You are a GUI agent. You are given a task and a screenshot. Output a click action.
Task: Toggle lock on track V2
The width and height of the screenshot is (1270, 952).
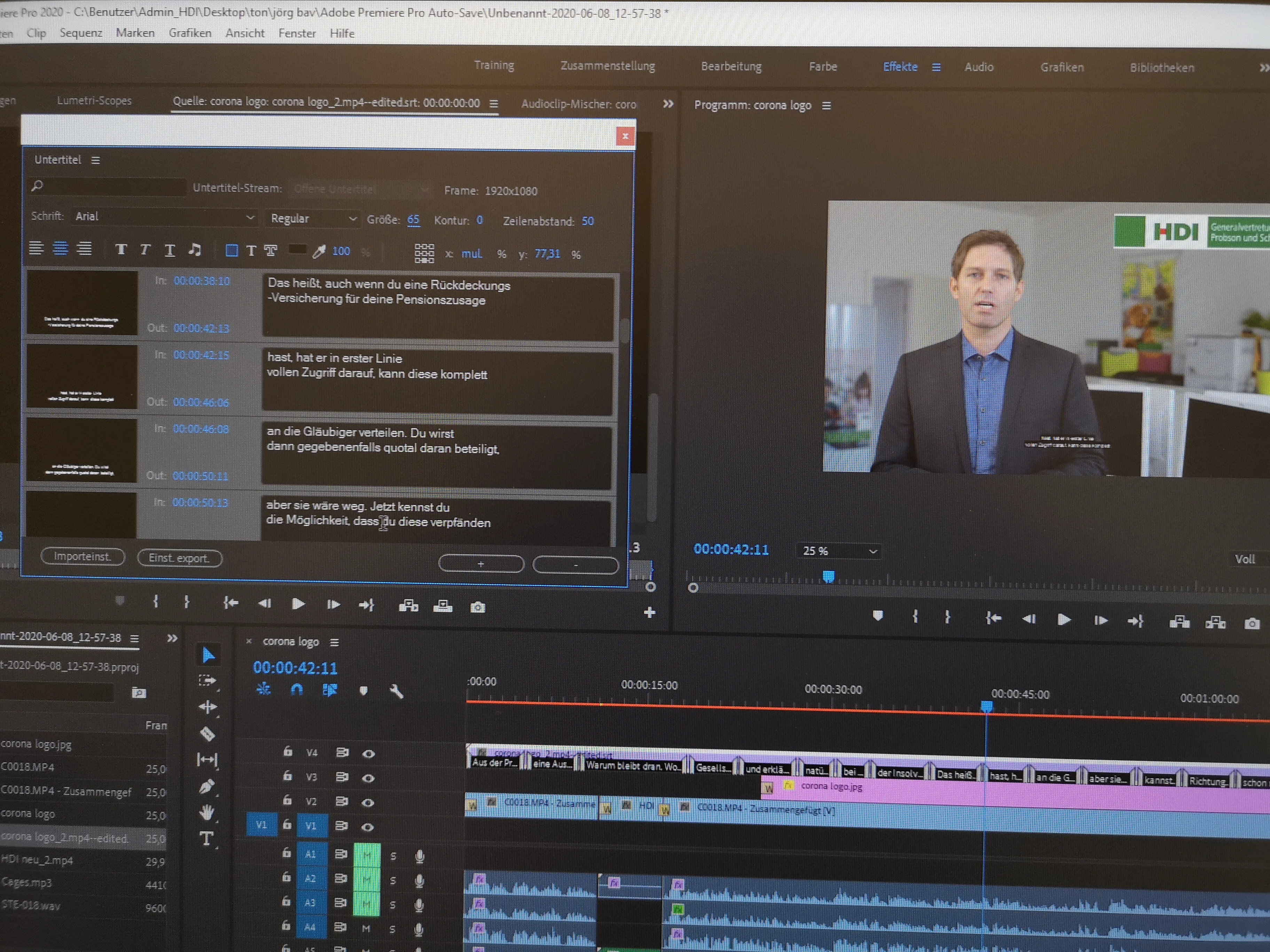[288, 800]
